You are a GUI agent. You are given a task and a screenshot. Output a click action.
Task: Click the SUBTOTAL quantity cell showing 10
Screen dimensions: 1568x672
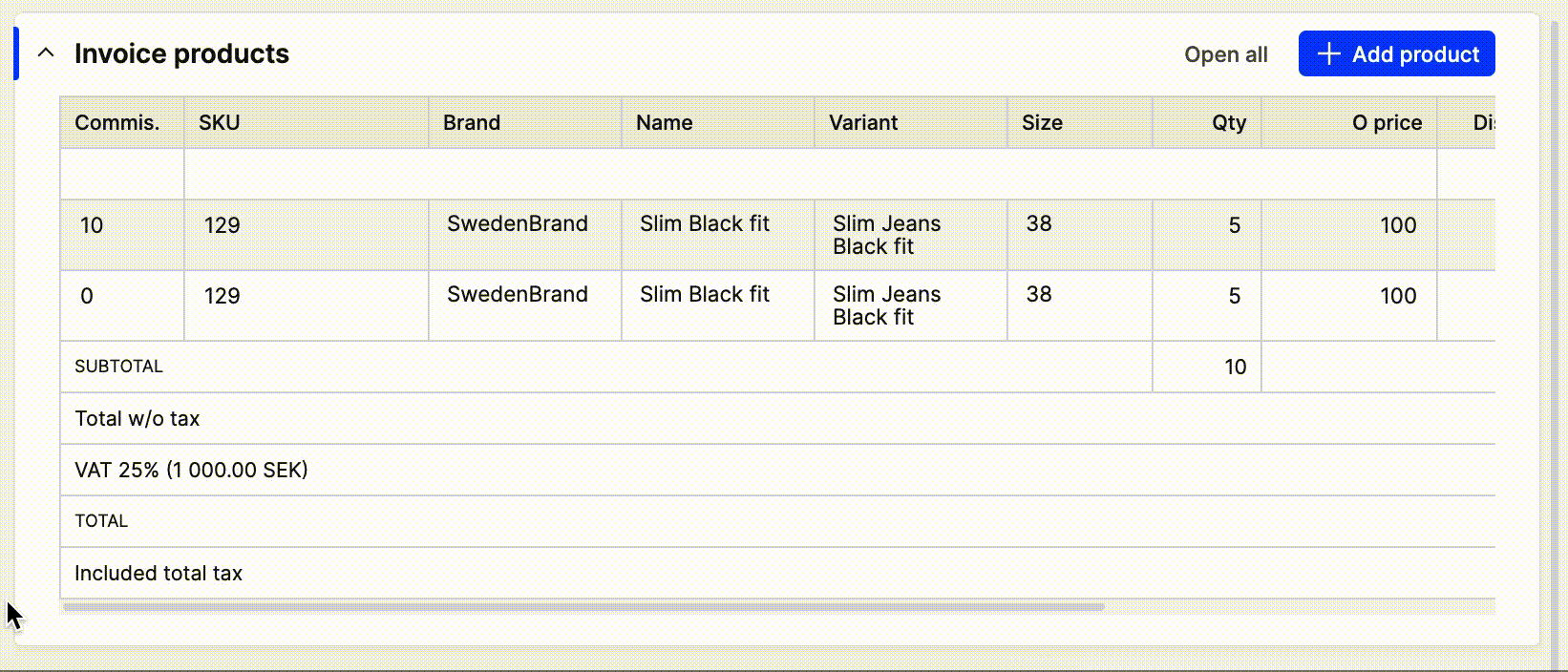click(1235, 367)
